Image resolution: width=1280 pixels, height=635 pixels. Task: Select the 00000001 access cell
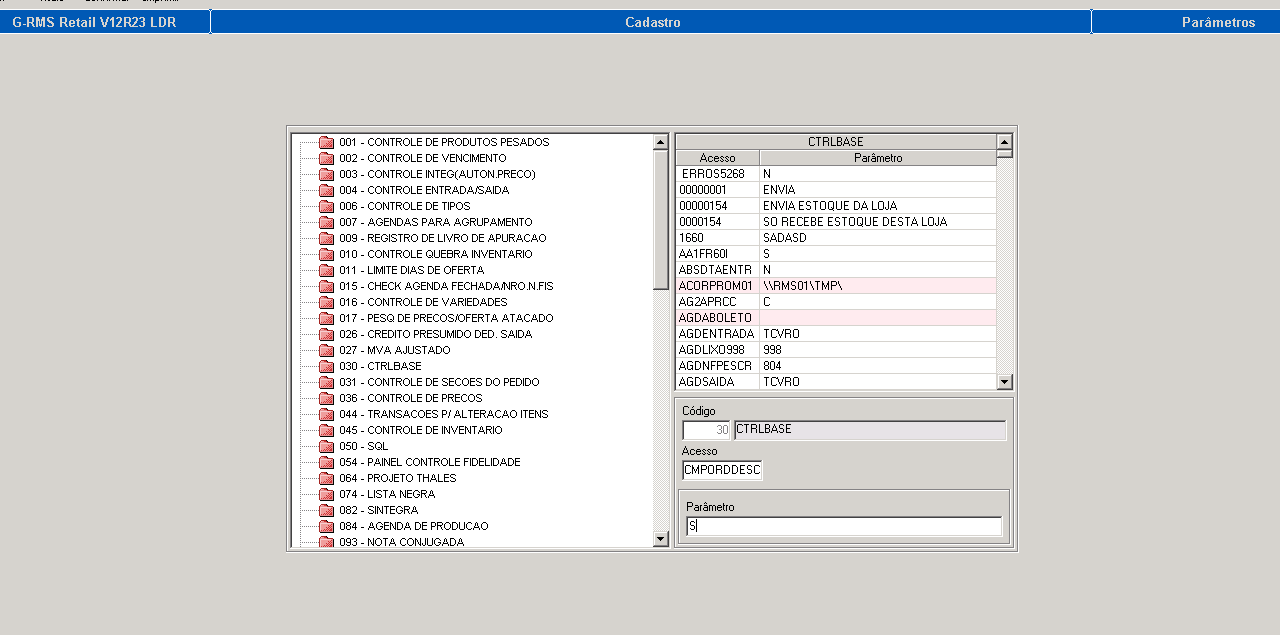click(x=717, y=190)
